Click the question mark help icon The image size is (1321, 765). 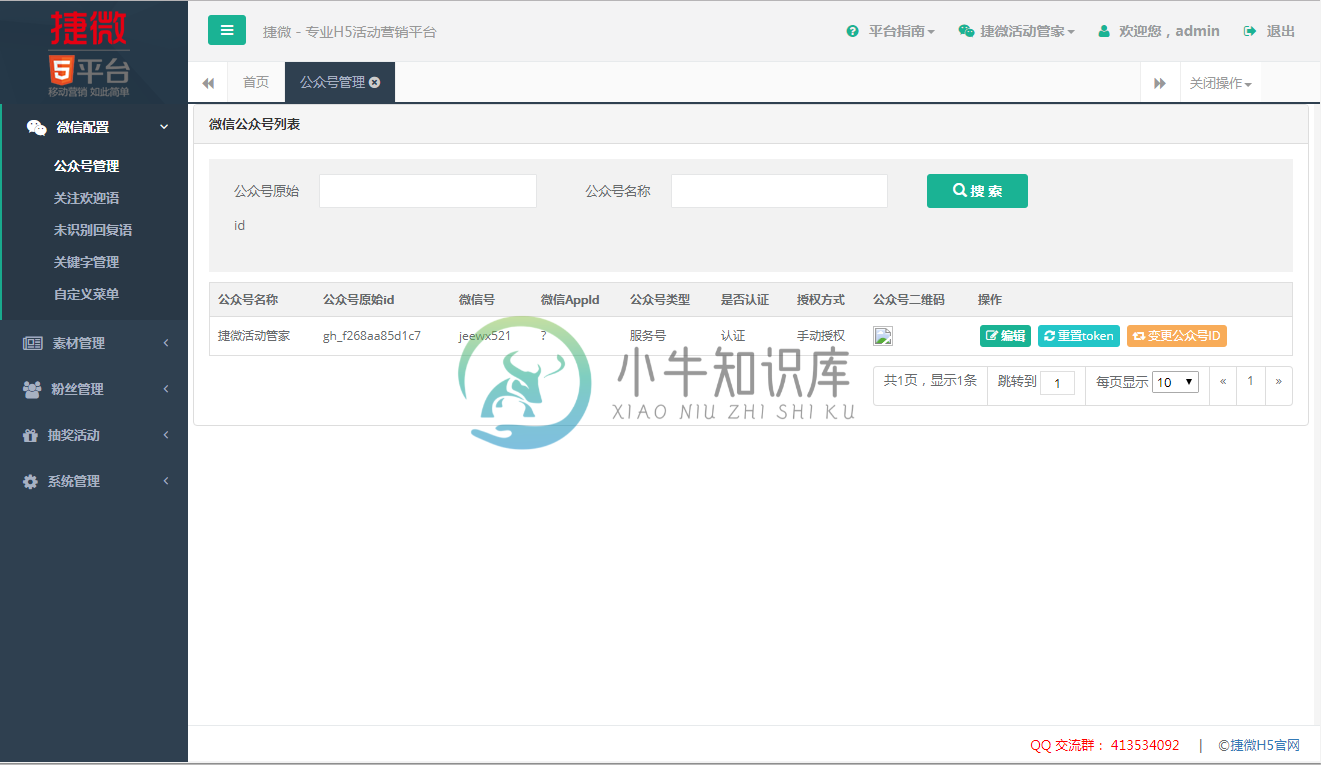852,31
